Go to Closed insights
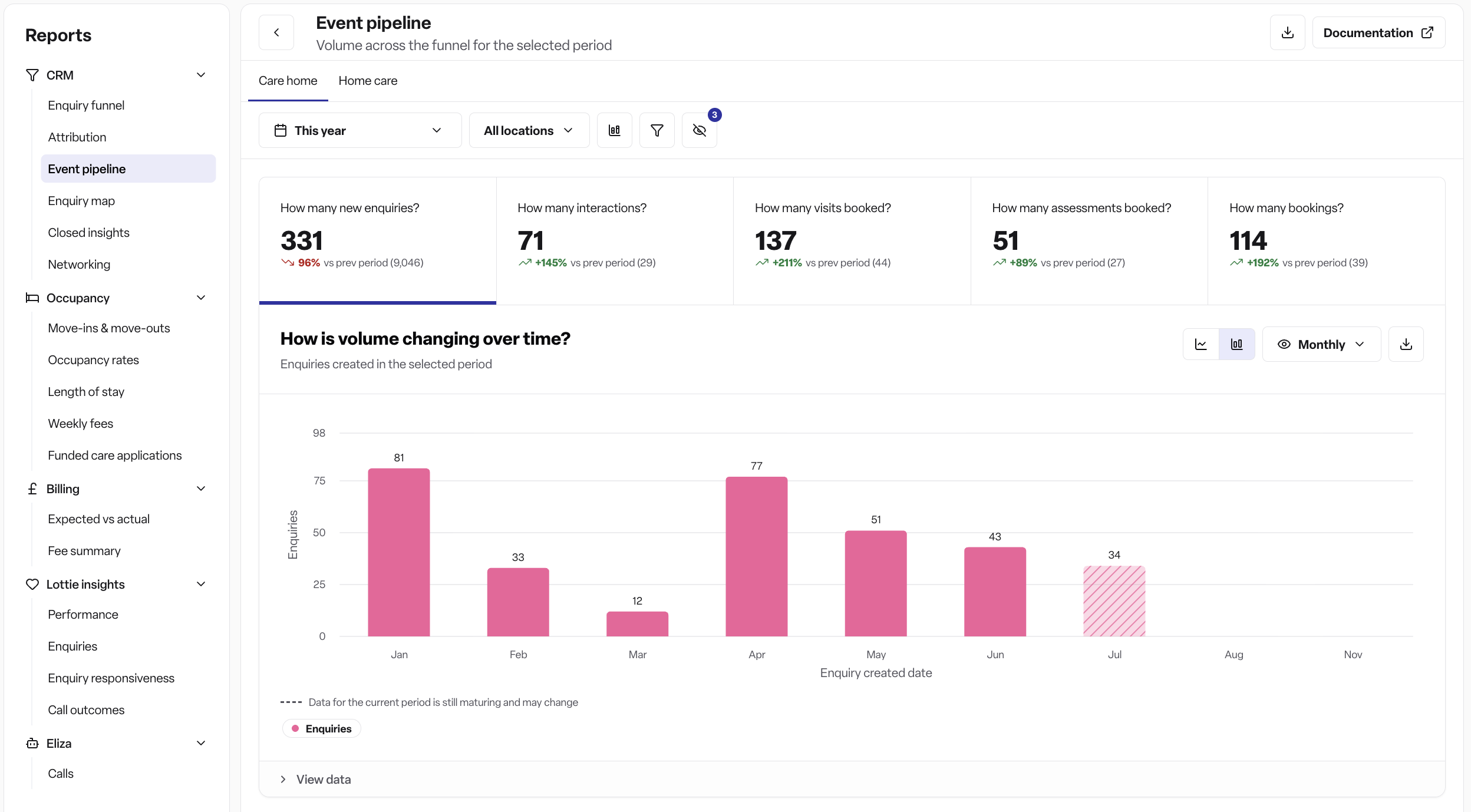The width and height of the screenshot is (1471, 812). coord(128,233)
